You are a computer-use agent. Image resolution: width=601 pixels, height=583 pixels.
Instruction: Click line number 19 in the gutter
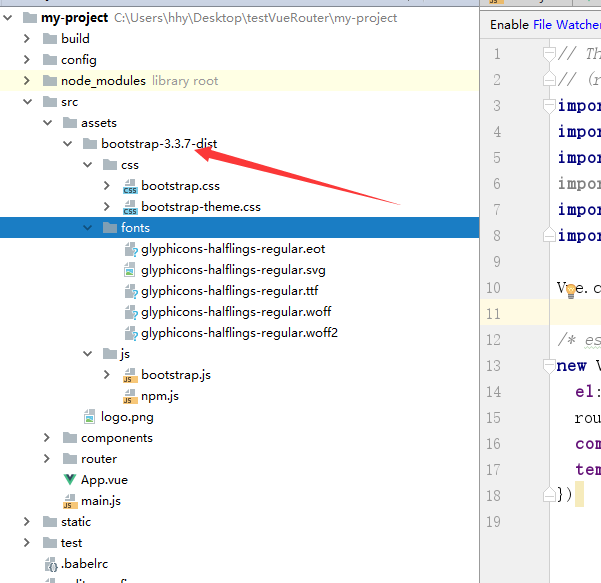(493, 521)
